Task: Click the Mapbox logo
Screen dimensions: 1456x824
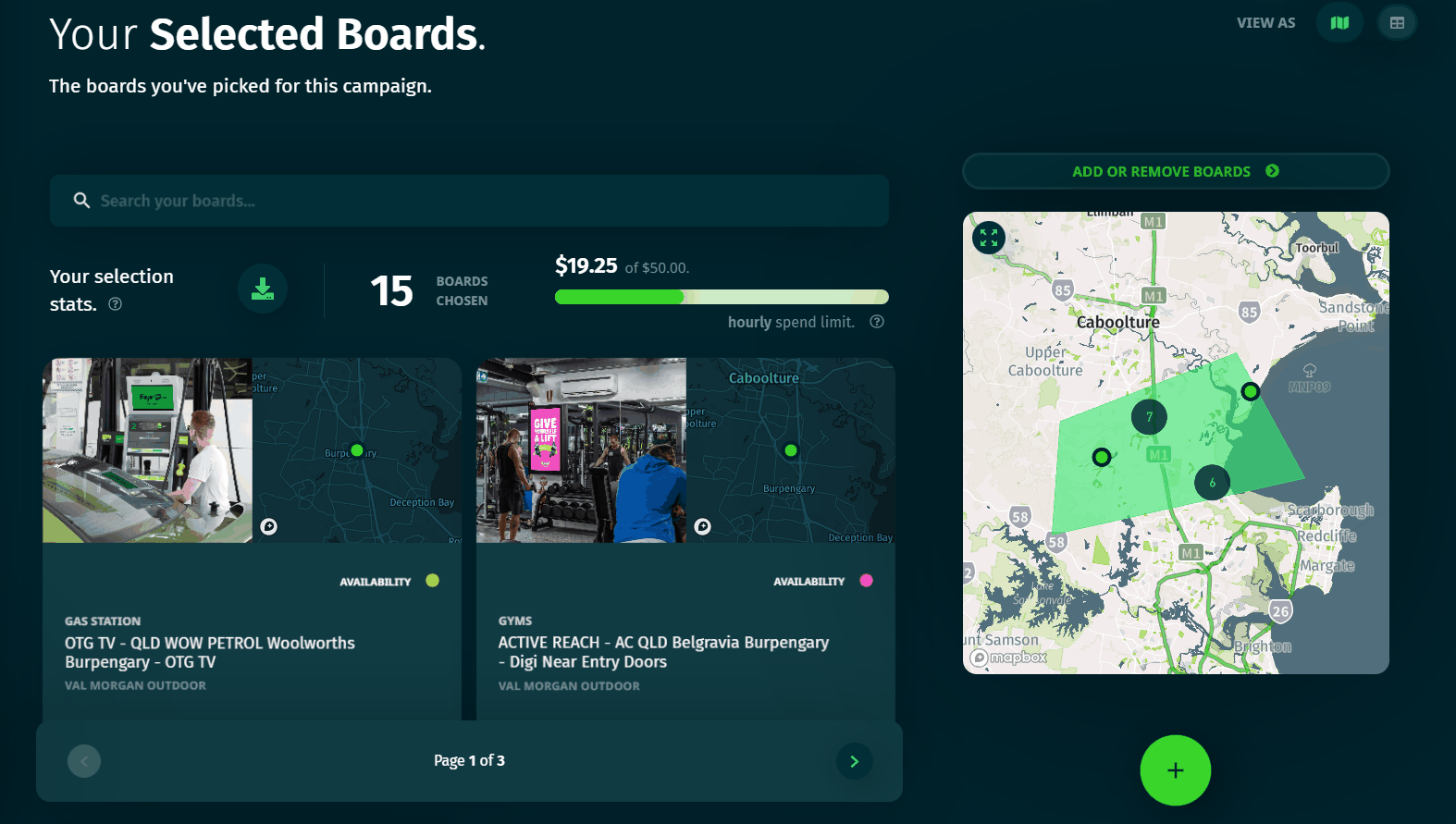Action: [1008, 658]
